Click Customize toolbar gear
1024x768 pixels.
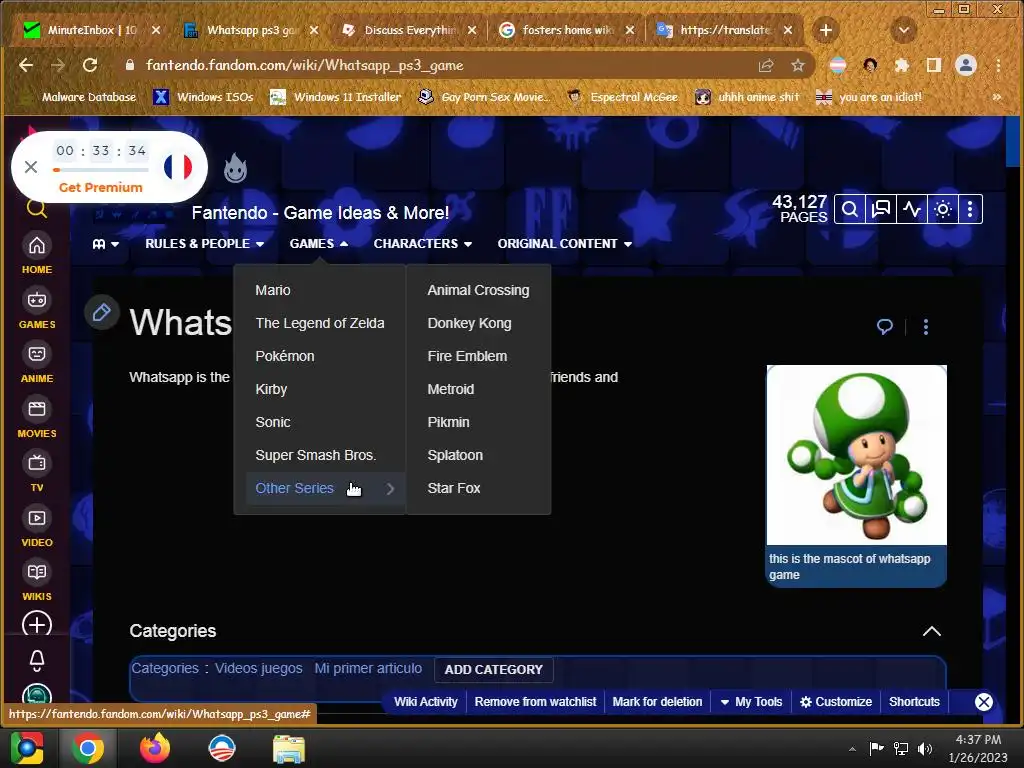pyautogui.click(x=836, y=701)
